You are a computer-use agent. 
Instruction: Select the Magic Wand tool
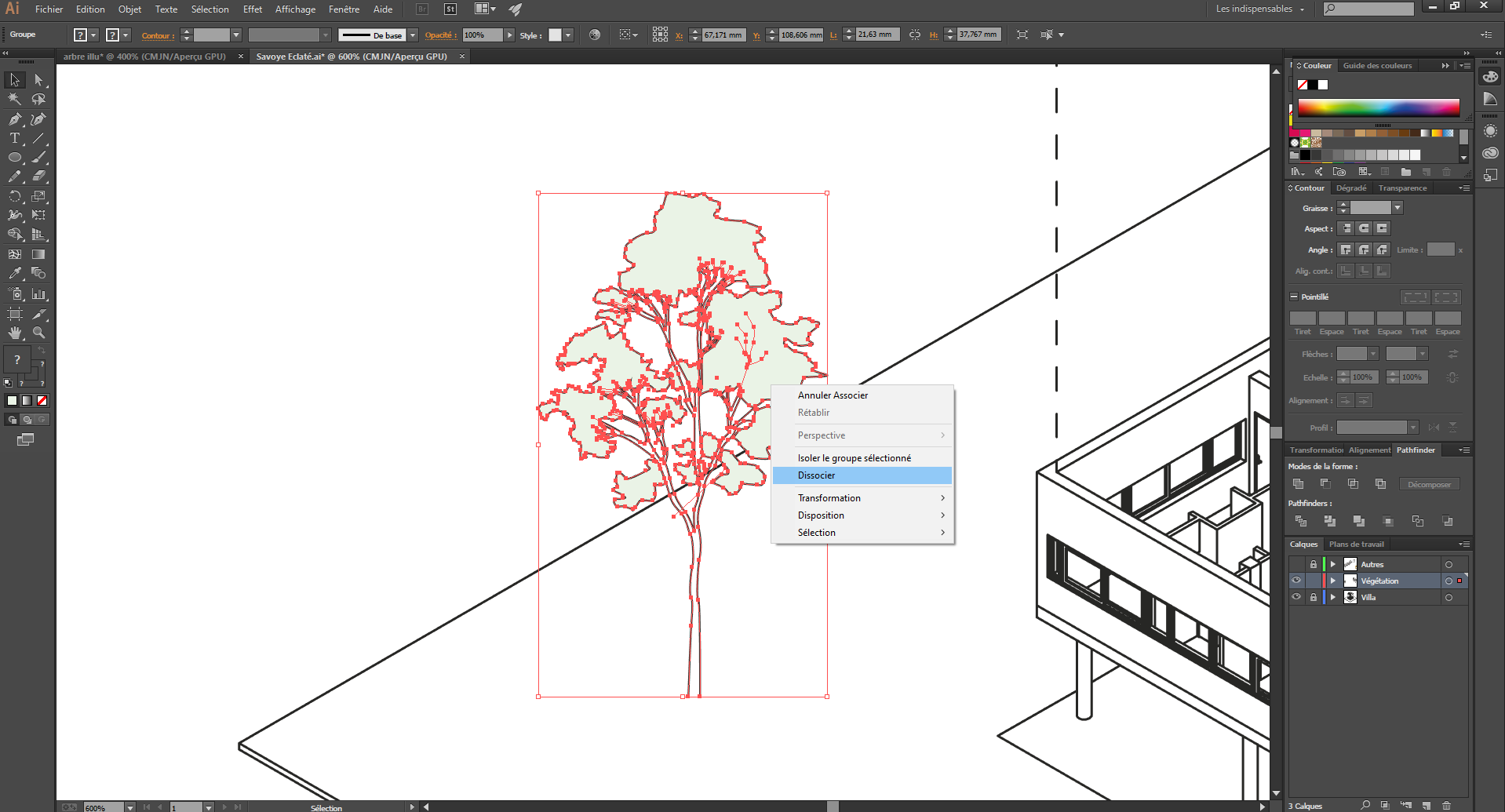(x=14, y=99)
